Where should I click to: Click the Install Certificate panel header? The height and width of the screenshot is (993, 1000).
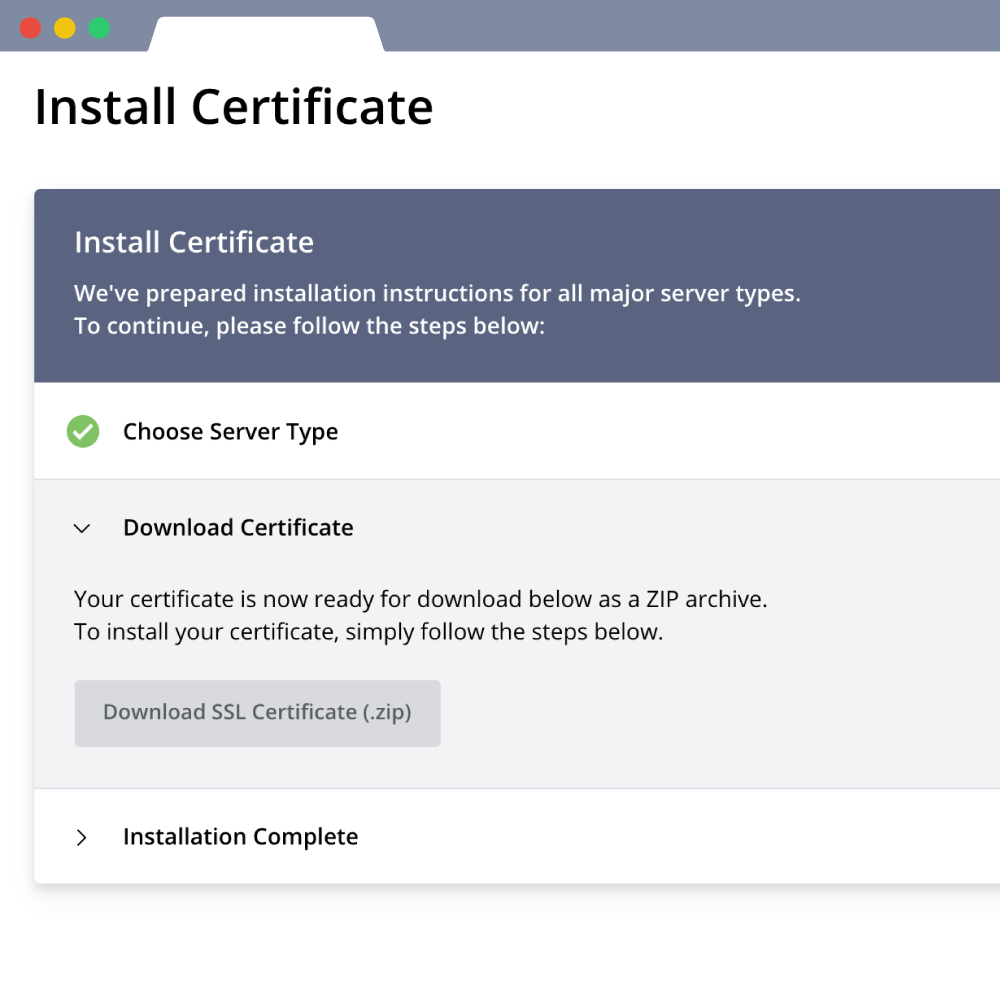pos(193,242)
